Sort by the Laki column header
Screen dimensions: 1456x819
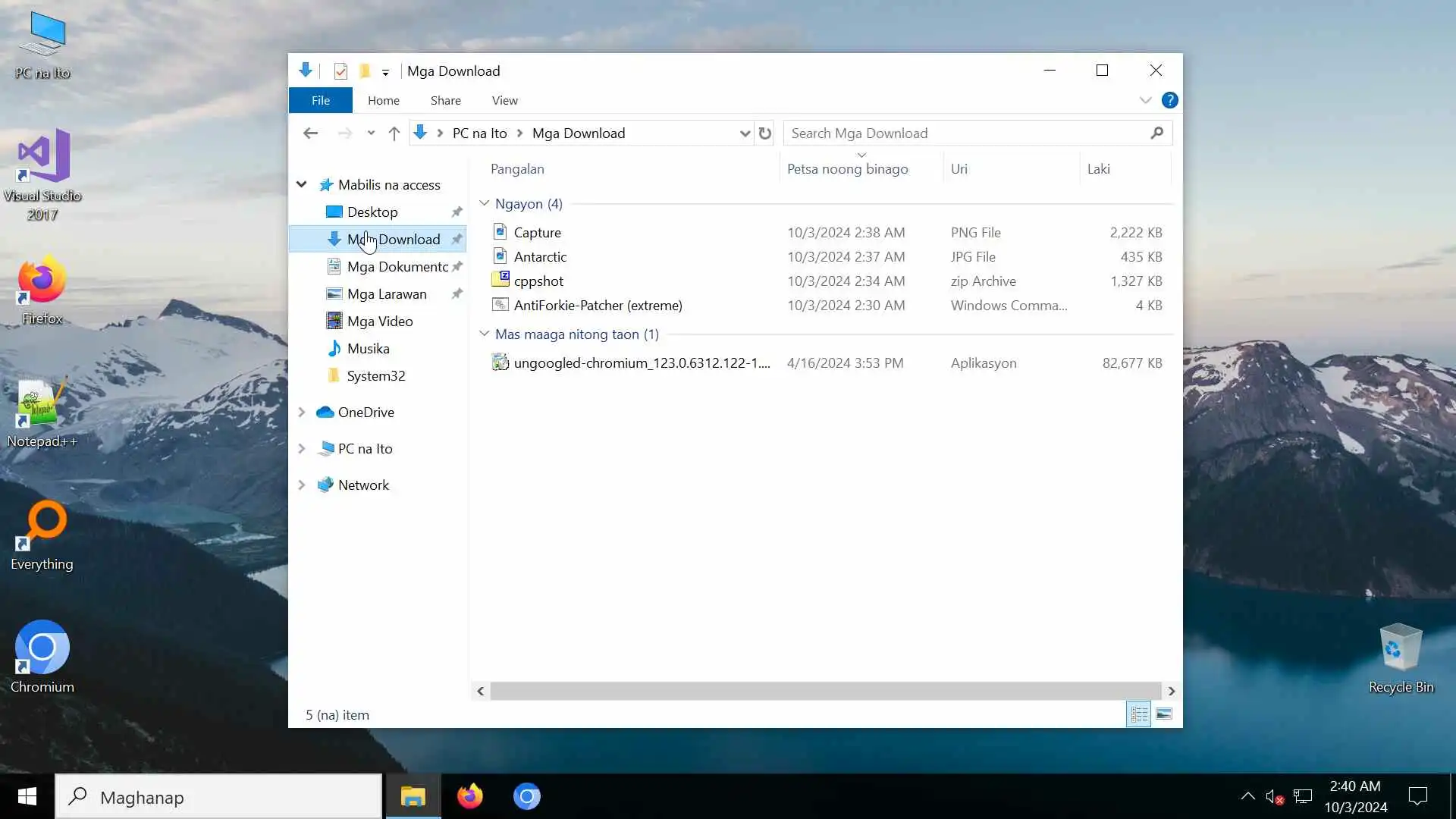tap(1098, 169)
